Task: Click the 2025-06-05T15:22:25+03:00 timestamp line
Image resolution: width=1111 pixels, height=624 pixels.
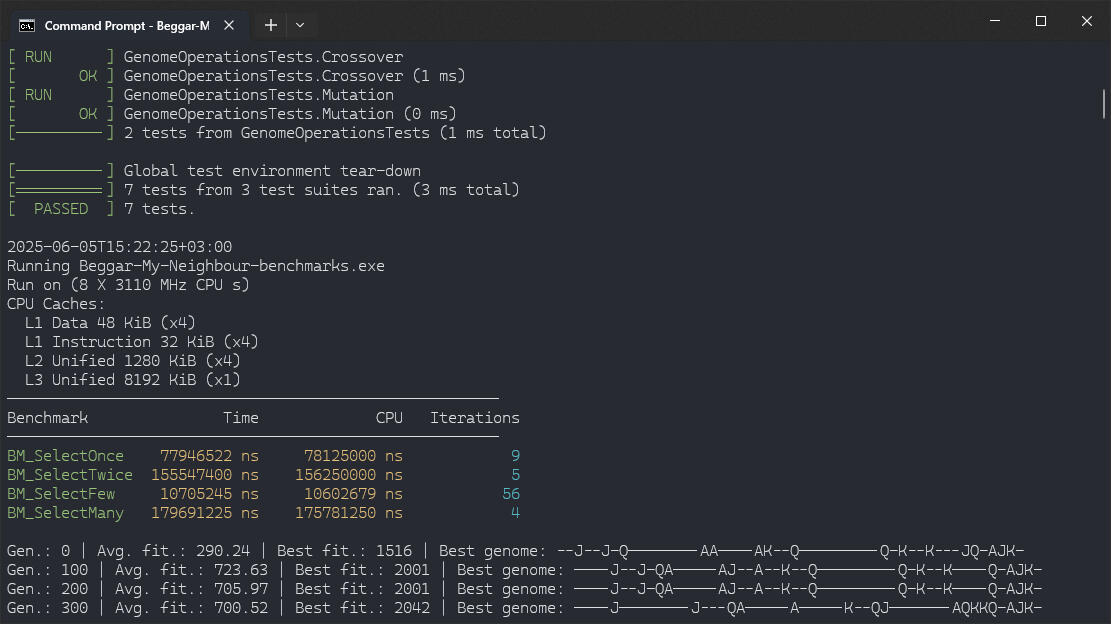Action: tap(119, 247)
